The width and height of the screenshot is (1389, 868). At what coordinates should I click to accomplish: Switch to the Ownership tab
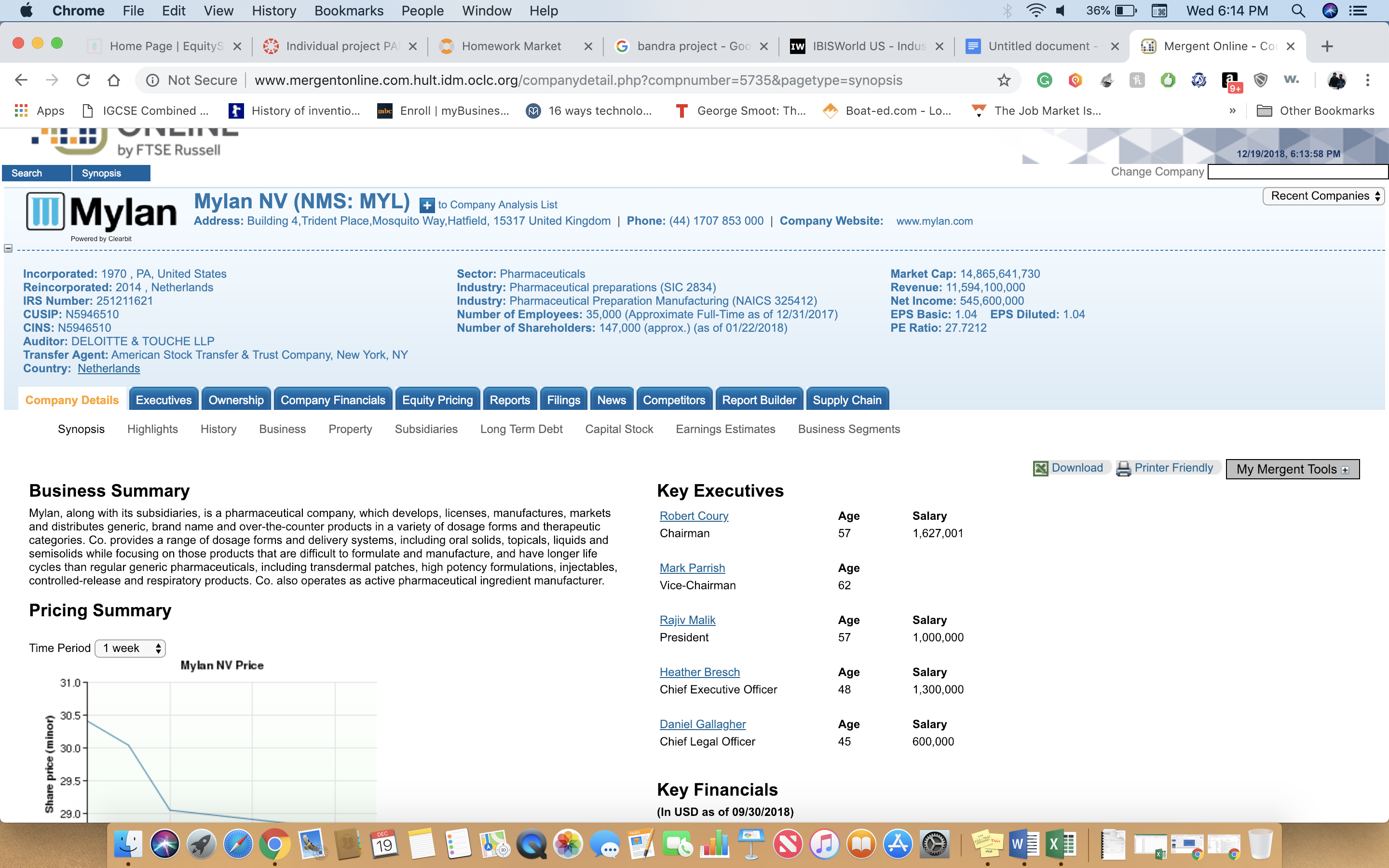[x=236, y=400]
